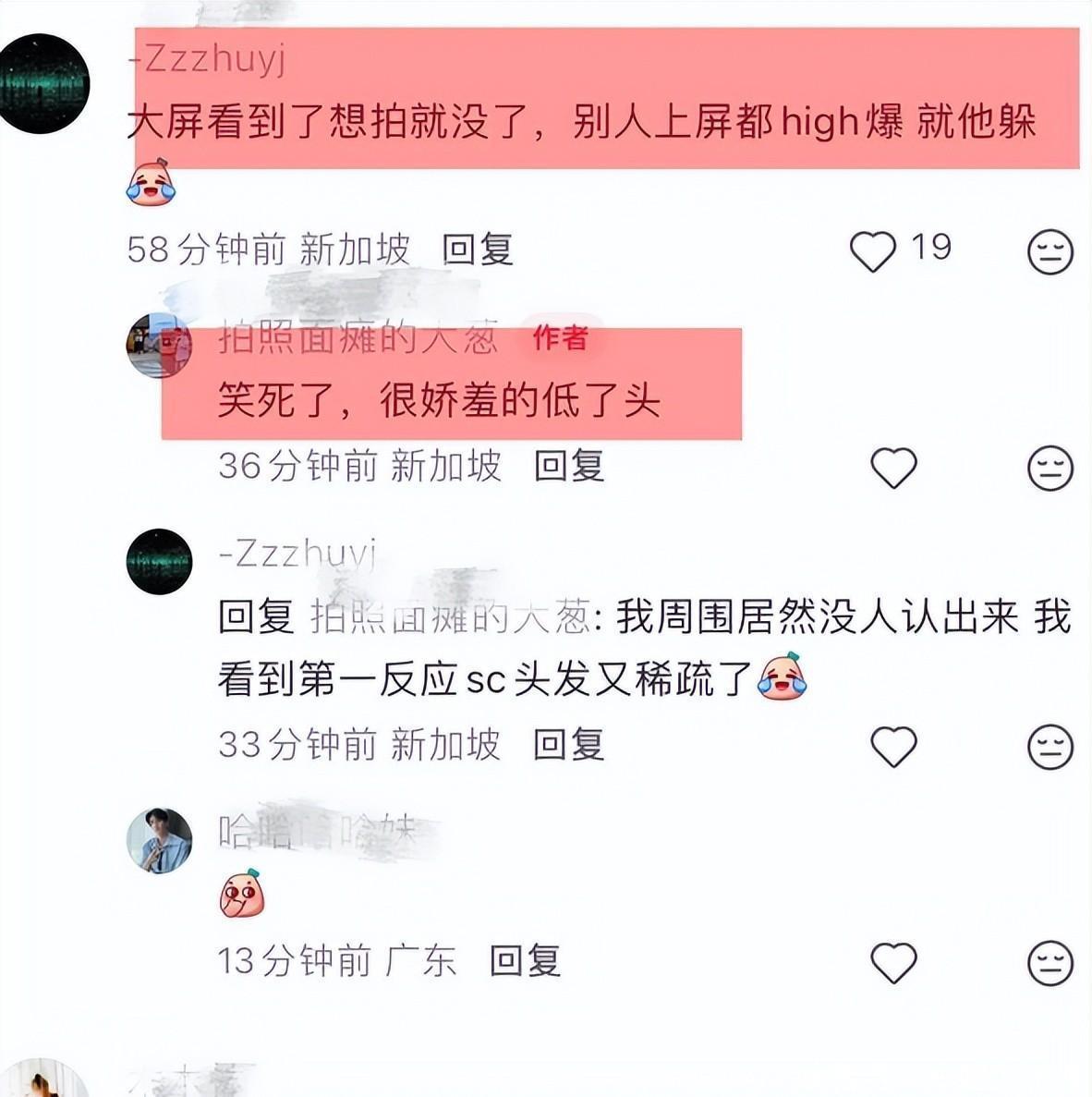
Task: Dislike the 13-minute-old comment from 广东
Action: coord(1050,963)
